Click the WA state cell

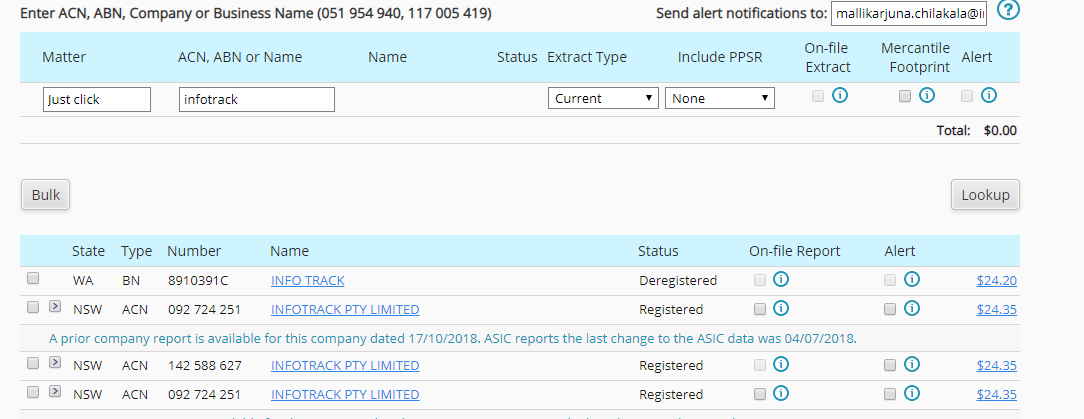pyautogui.click(x=82, y=281)
